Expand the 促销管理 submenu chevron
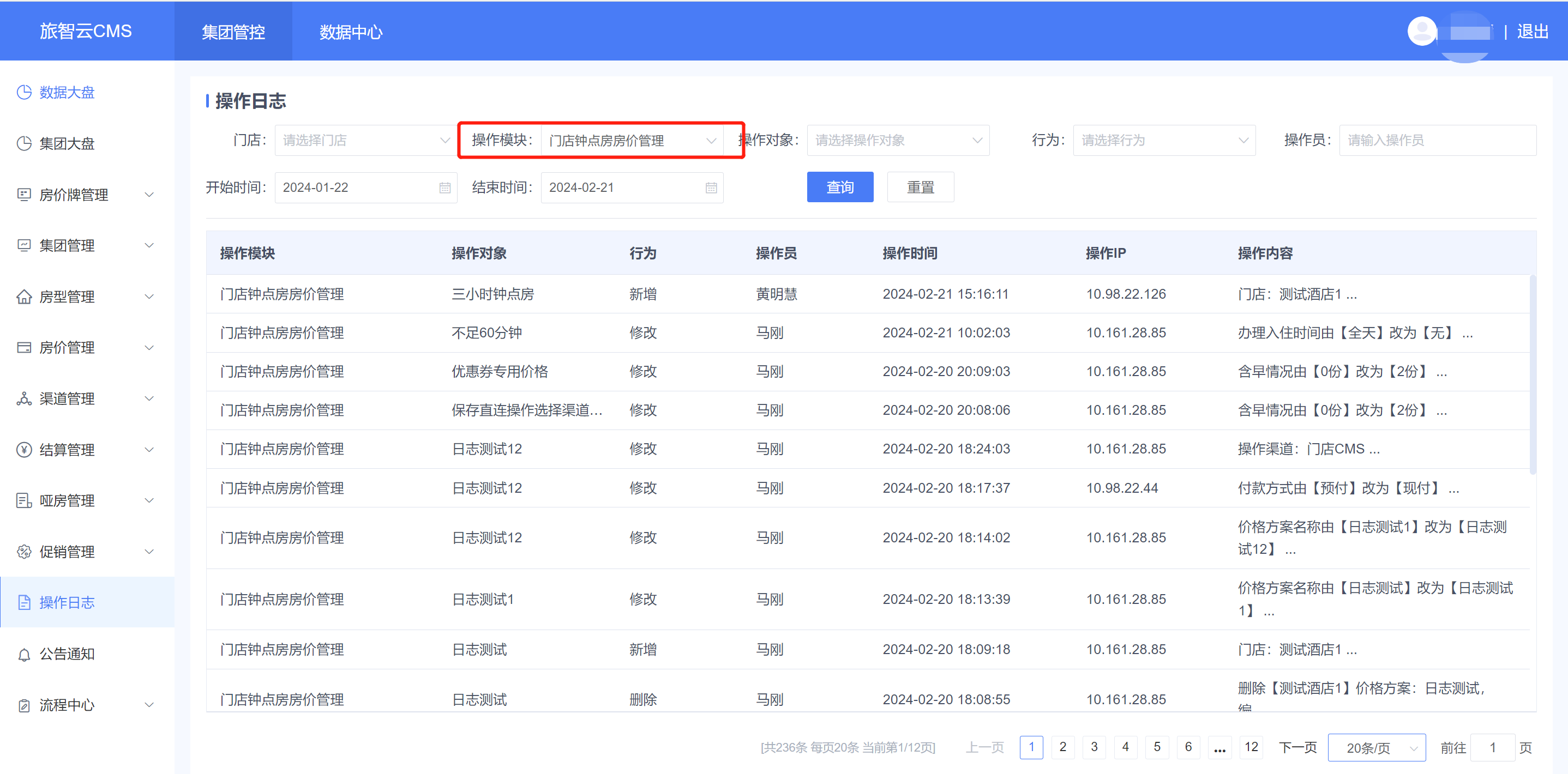1568x774 pixels. pyautogui.click(x=149, y=552)
